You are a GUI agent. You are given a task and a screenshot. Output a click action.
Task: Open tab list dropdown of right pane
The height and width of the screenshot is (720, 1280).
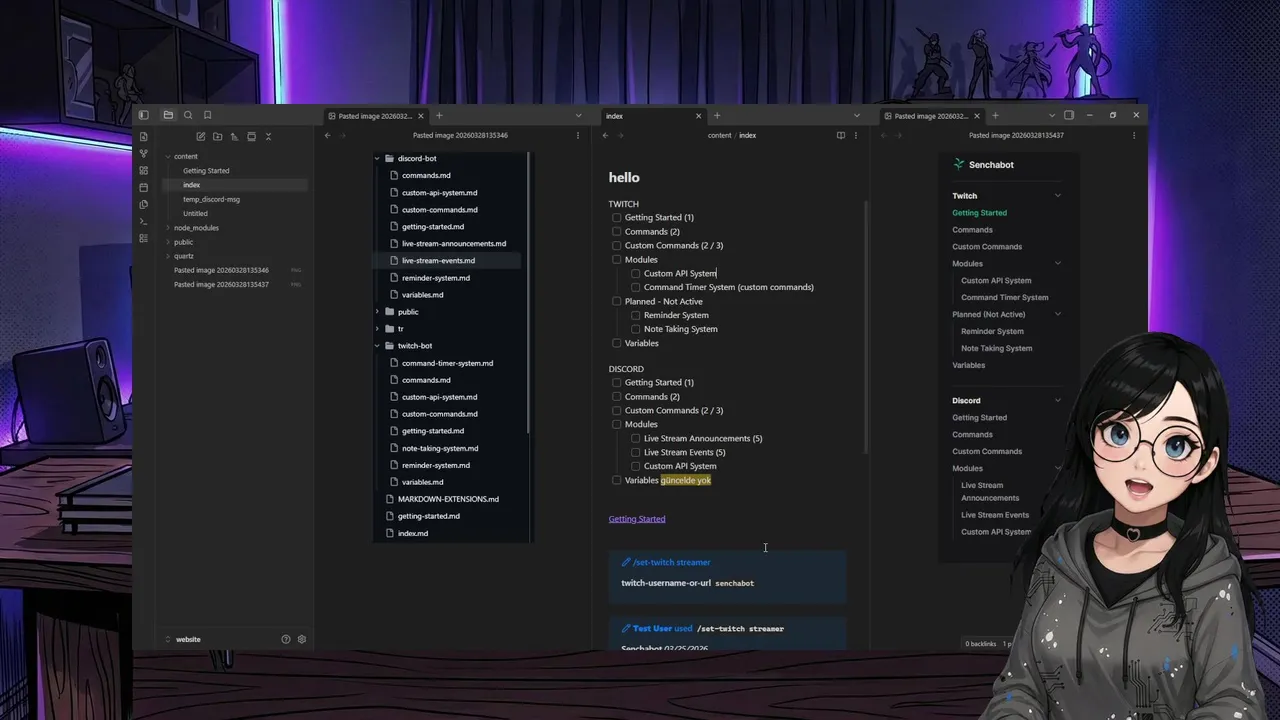click(1051, 116)
